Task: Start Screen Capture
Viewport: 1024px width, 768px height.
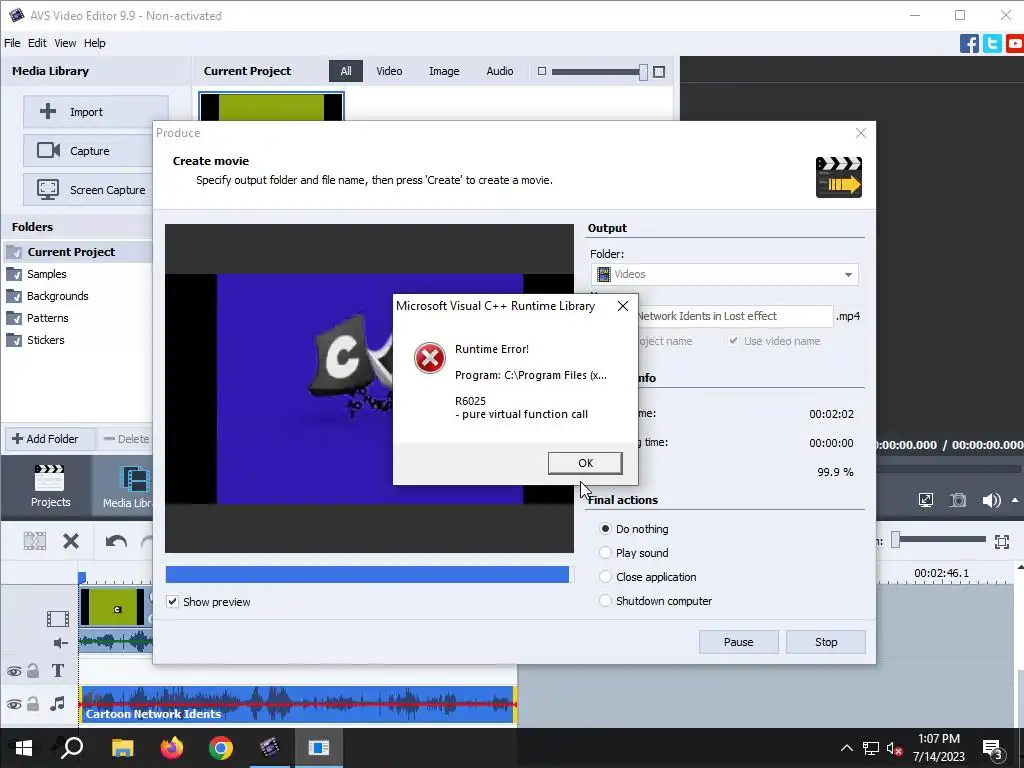Action: click(x=88, y=190)
